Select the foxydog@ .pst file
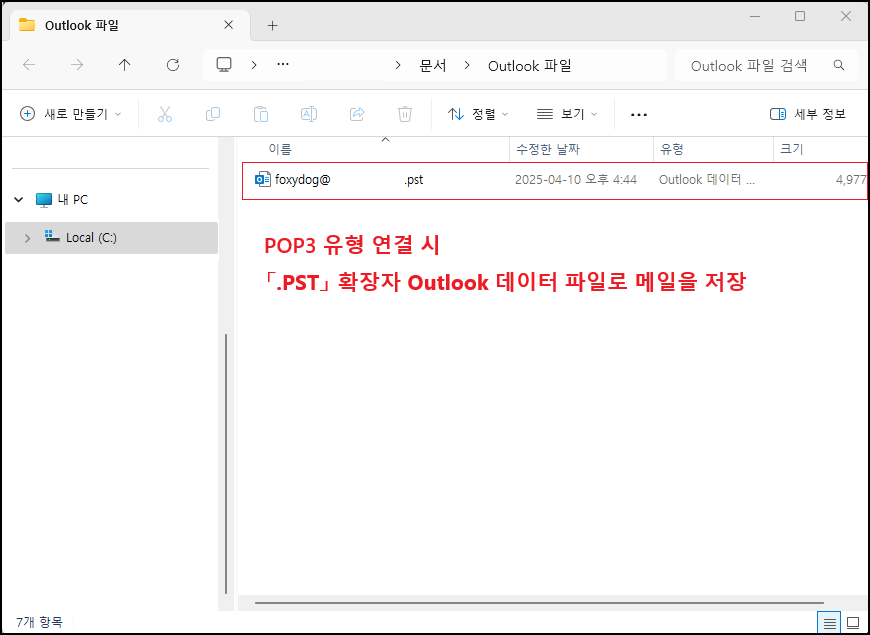The width and height of the screenshot is (870, 635). (x=555, y=180)
